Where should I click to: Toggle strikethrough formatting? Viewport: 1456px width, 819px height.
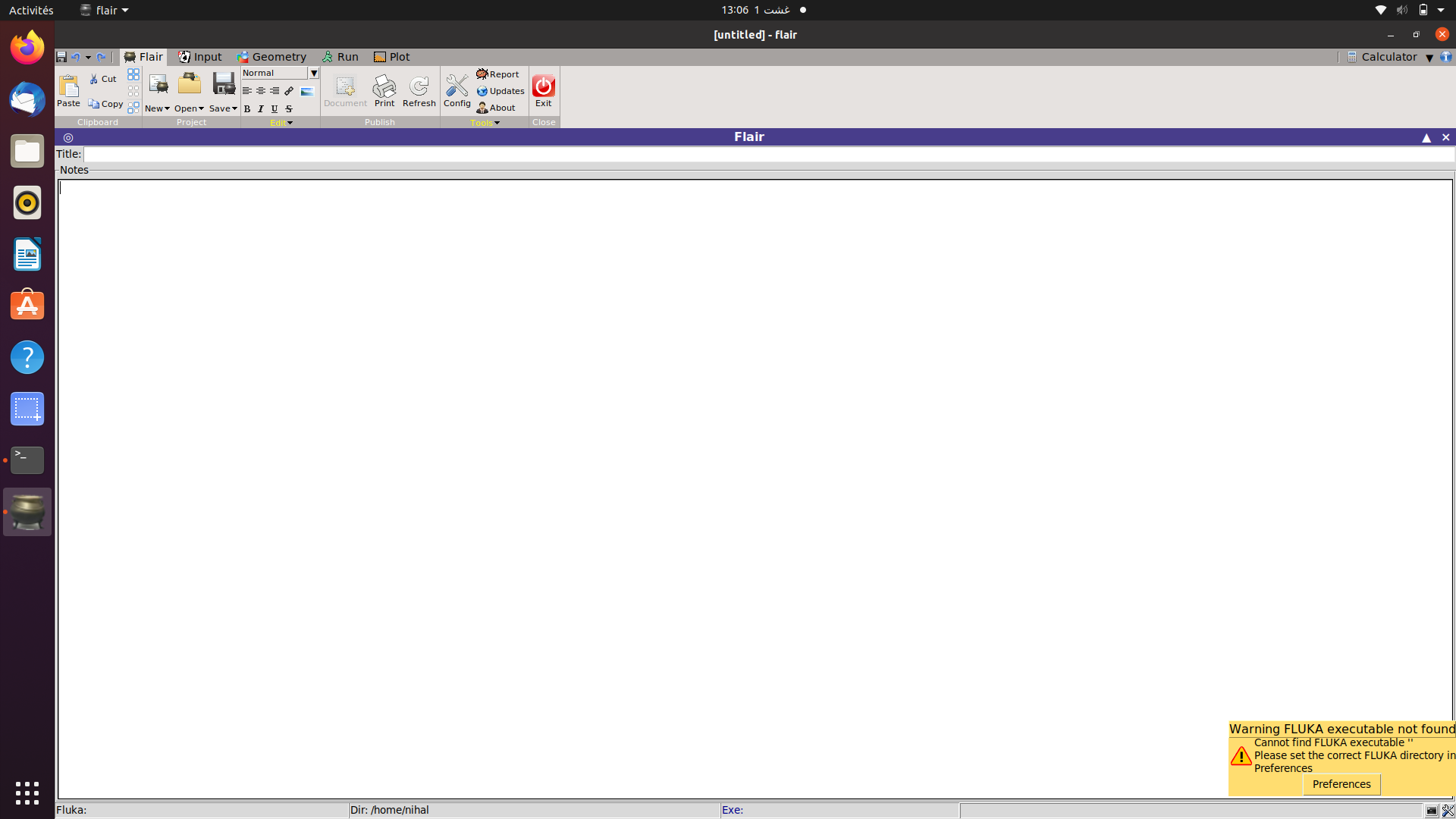289,109
